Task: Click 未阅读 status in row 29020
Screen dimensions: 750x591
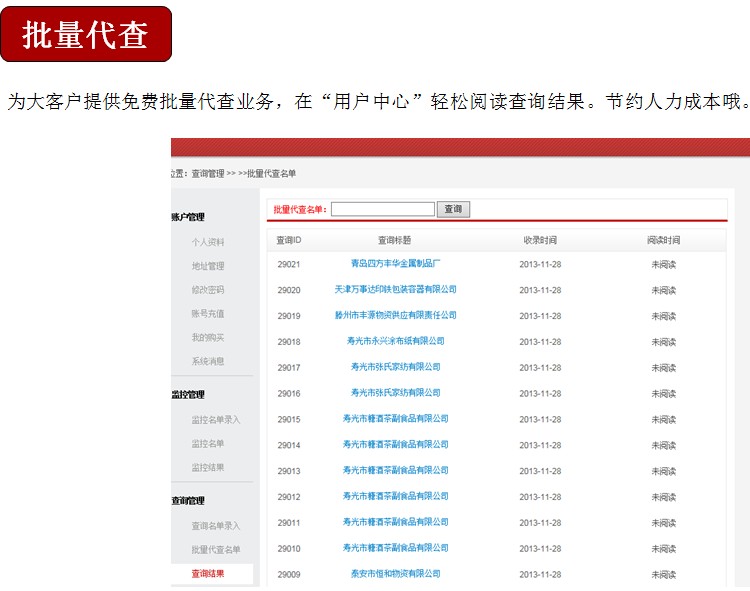Action: coord(663,290)
